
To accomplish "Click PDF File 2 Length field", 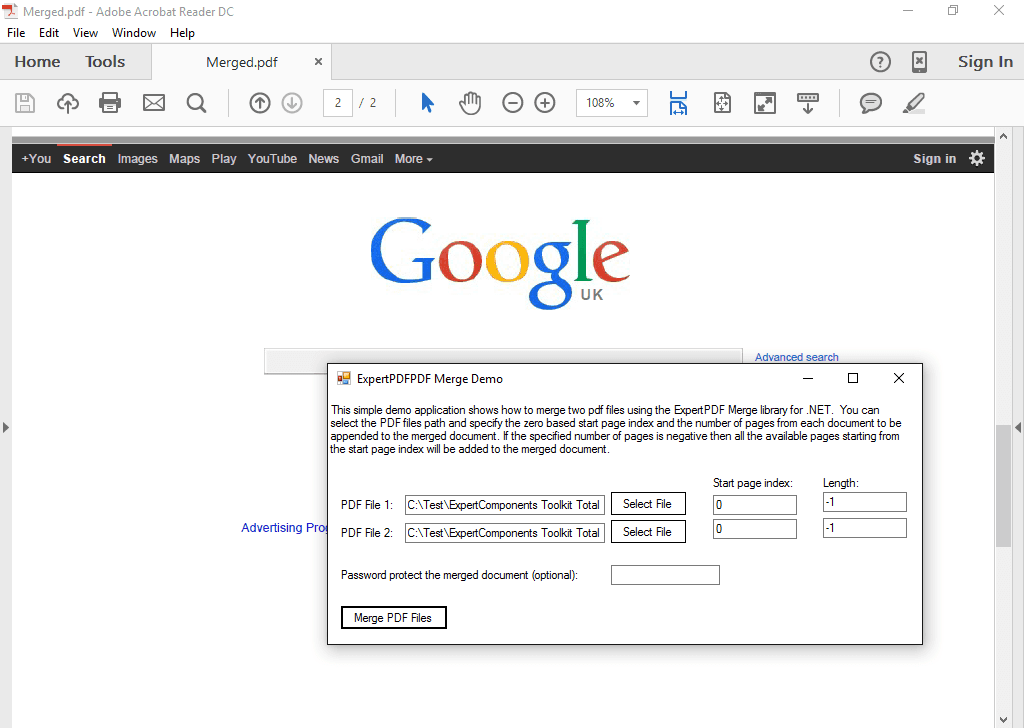I will point(865,528).
